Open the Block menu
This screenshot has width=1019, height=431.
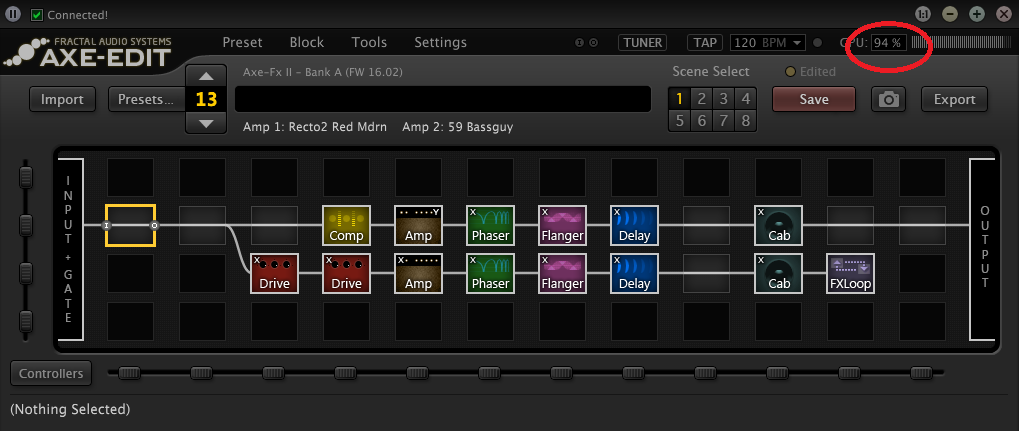click(307, 42)
